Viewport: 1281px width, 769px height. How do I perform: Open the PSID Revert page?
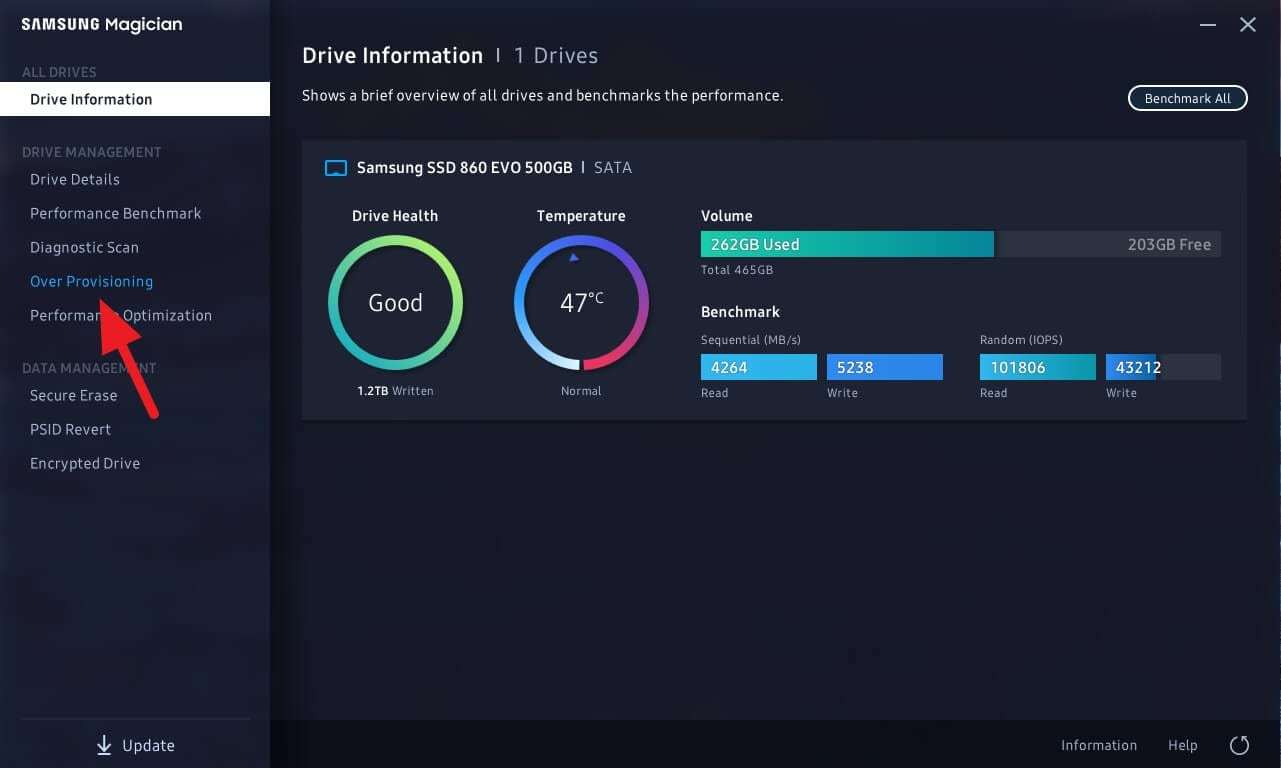(70, 429)
